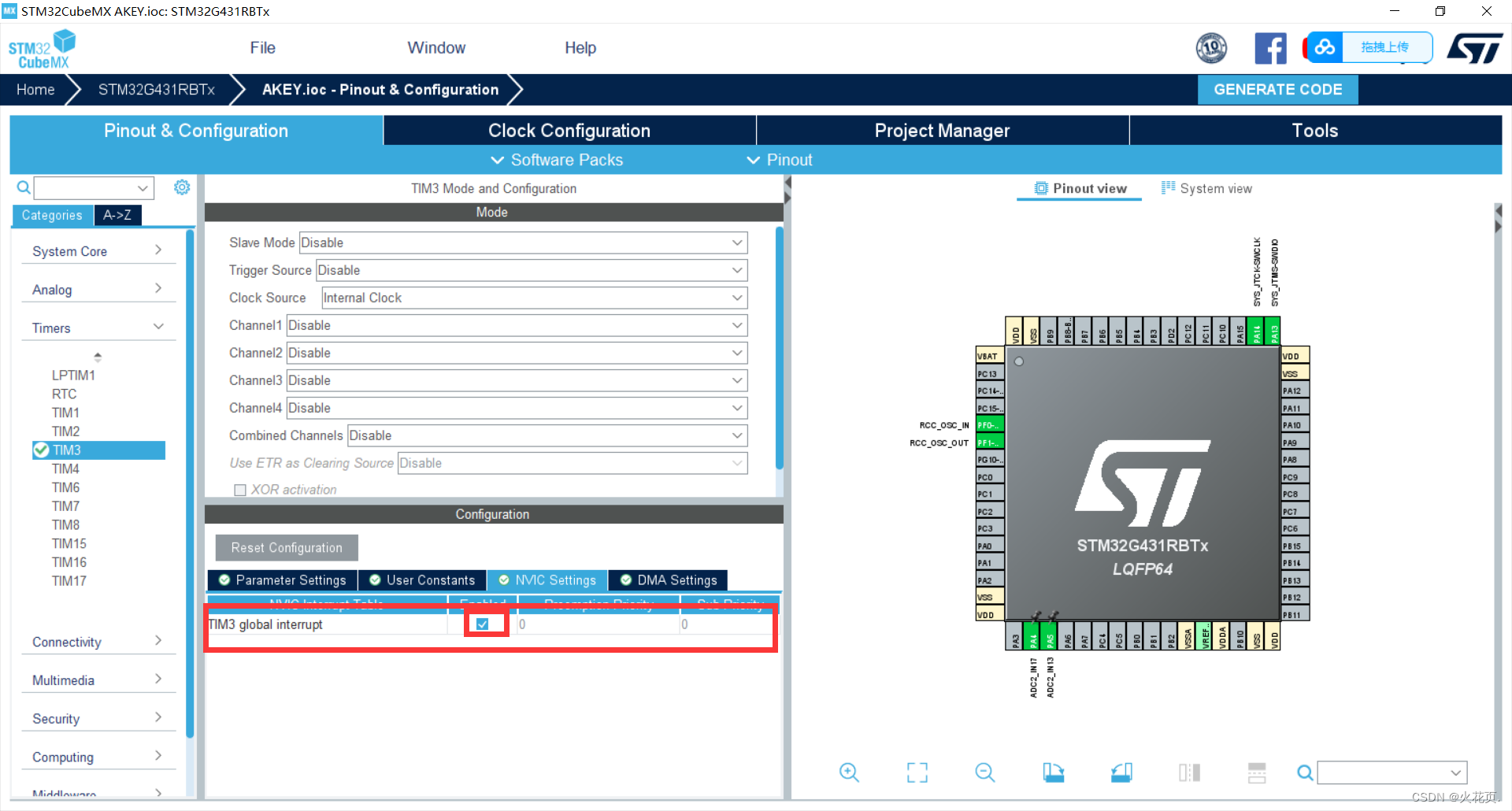
Task: Click the VBAT pin on chip
Action: 990,356
